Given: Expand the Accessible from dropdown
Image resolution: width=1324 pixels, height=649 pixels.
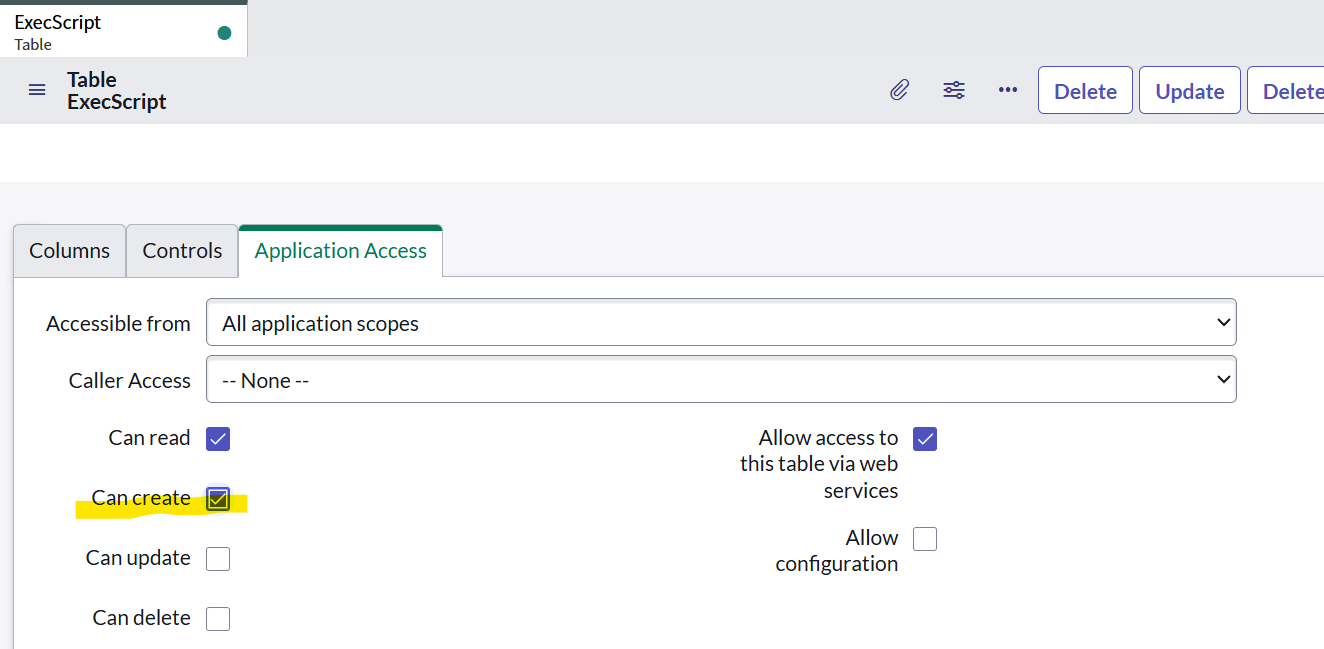Looking at the screenshot, I should click(721, 323).
